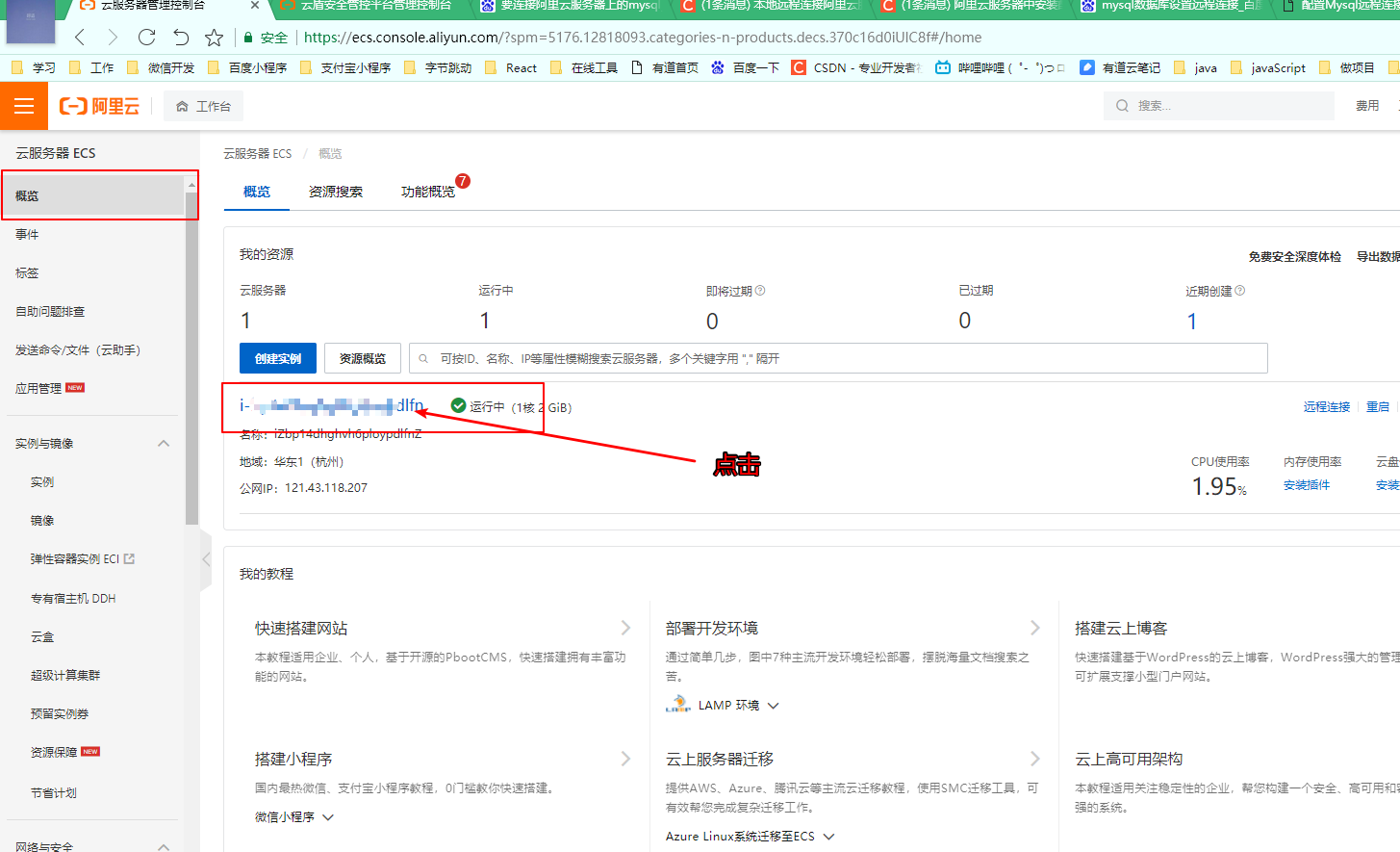Switch to the 功能概览 tab
Image resolution: width=1400 pixels, height=852 pixels.
(x=428, y=192)
